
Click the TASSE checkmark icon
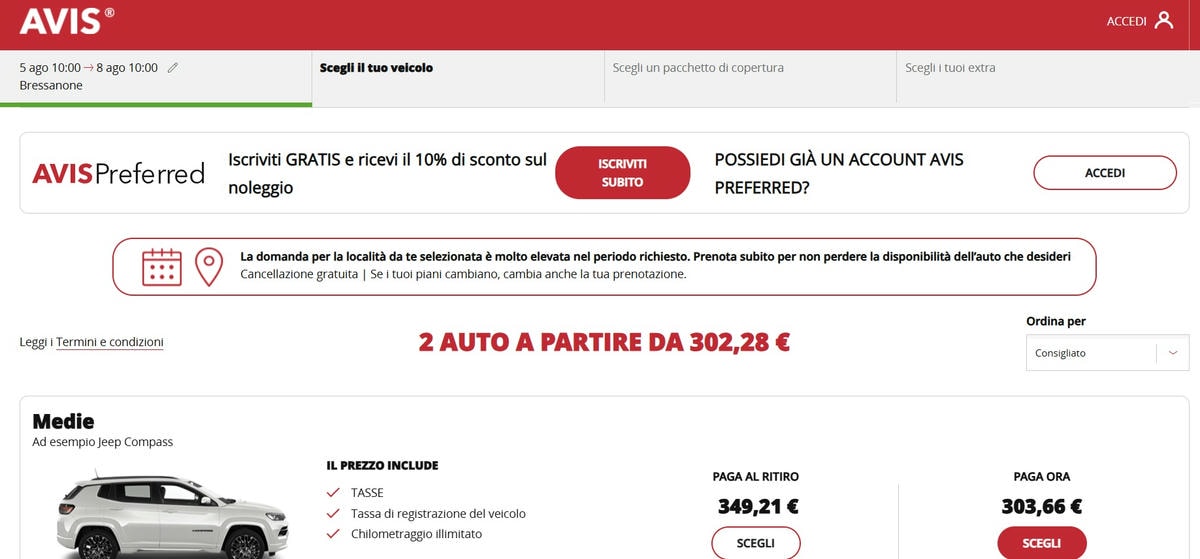click(334, 493)
